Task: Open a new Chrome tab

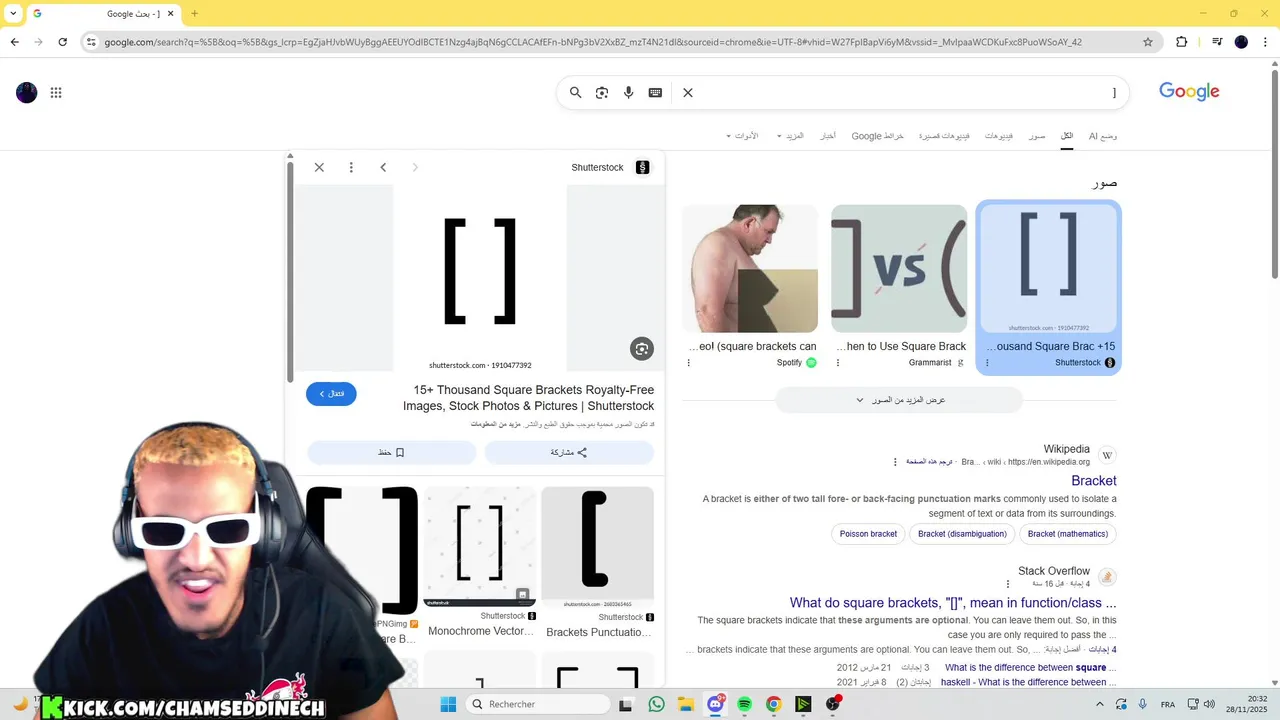Action: [x=194, y=13]
